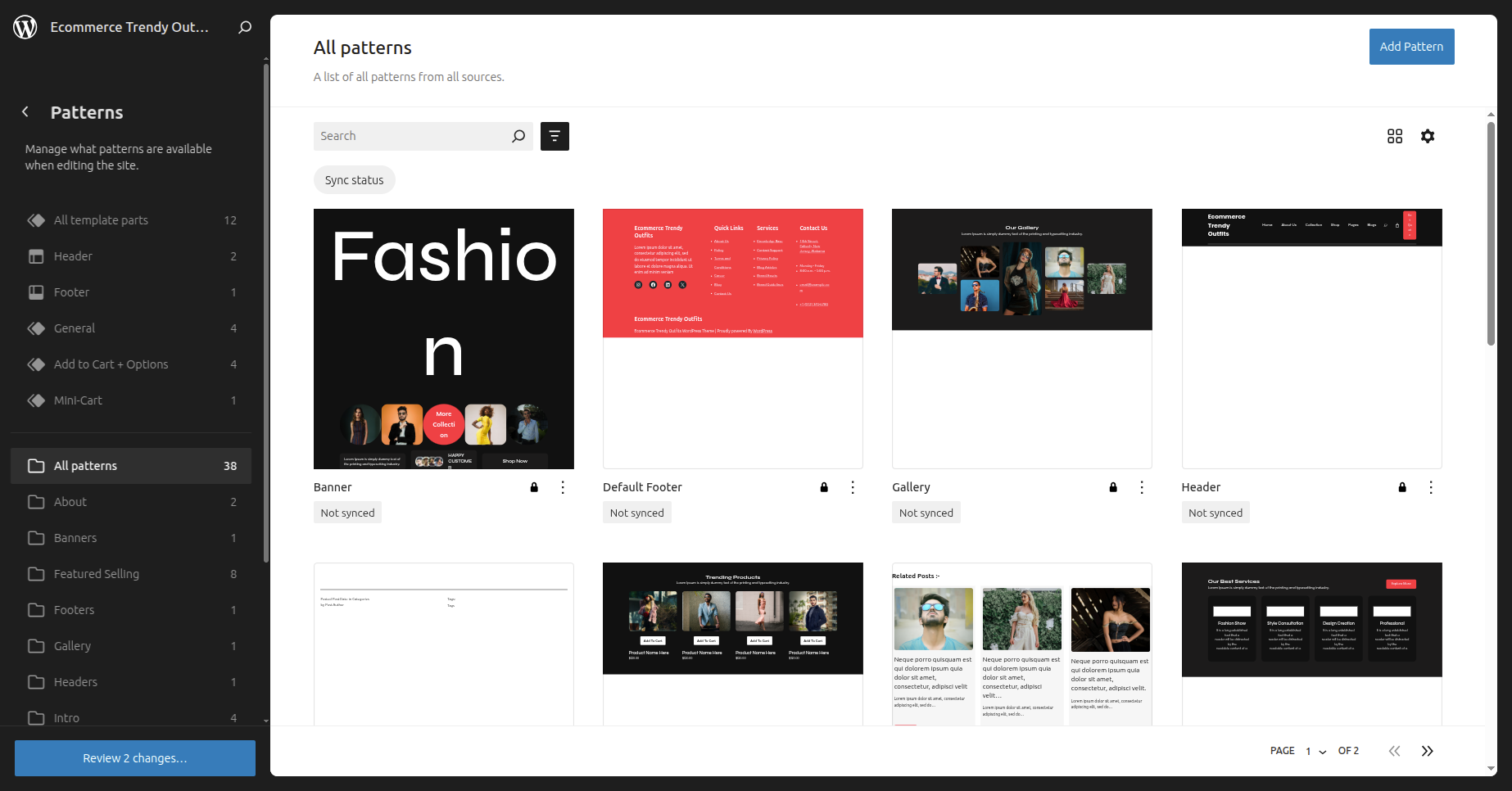Open the page number dropdown in pagination

point(1315,751)
